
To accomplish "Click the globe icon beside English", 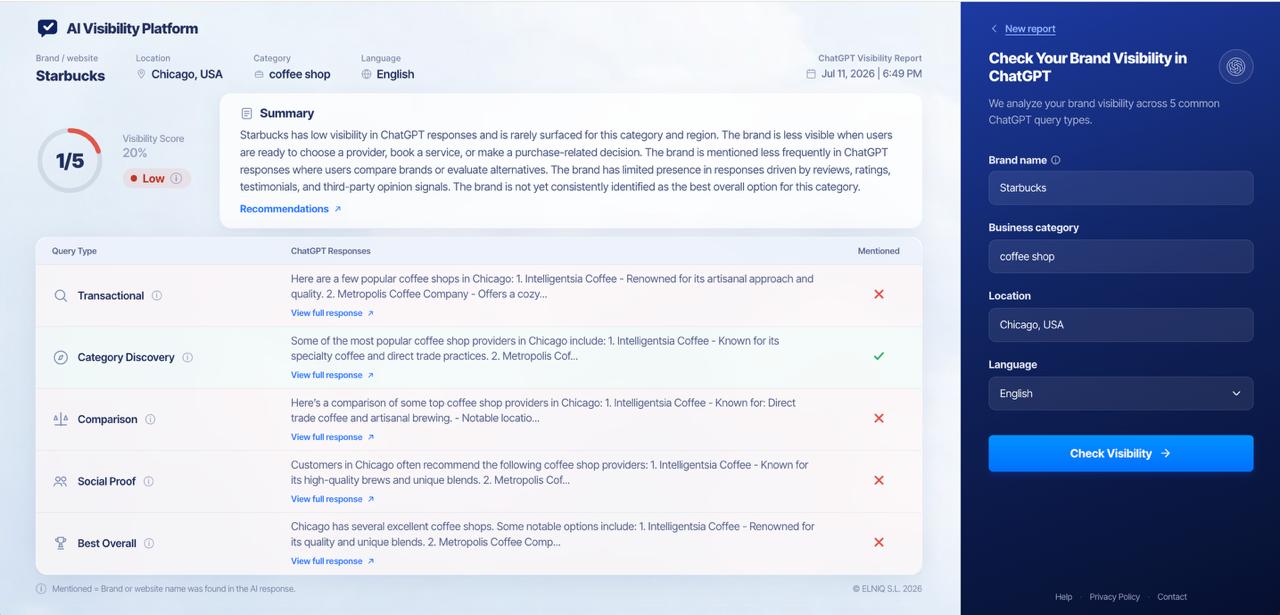I will click(x=366, y=74).
